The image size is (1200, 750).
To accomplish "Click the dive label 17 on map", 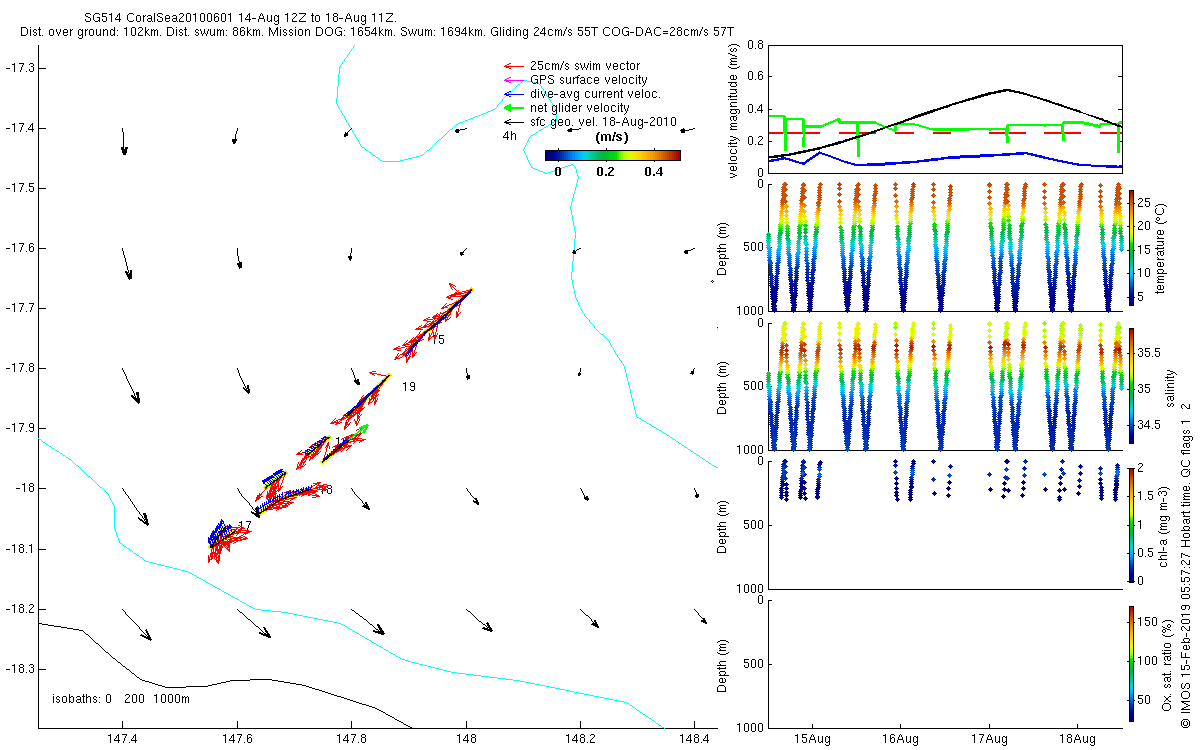I will click(x=244, y=526).
